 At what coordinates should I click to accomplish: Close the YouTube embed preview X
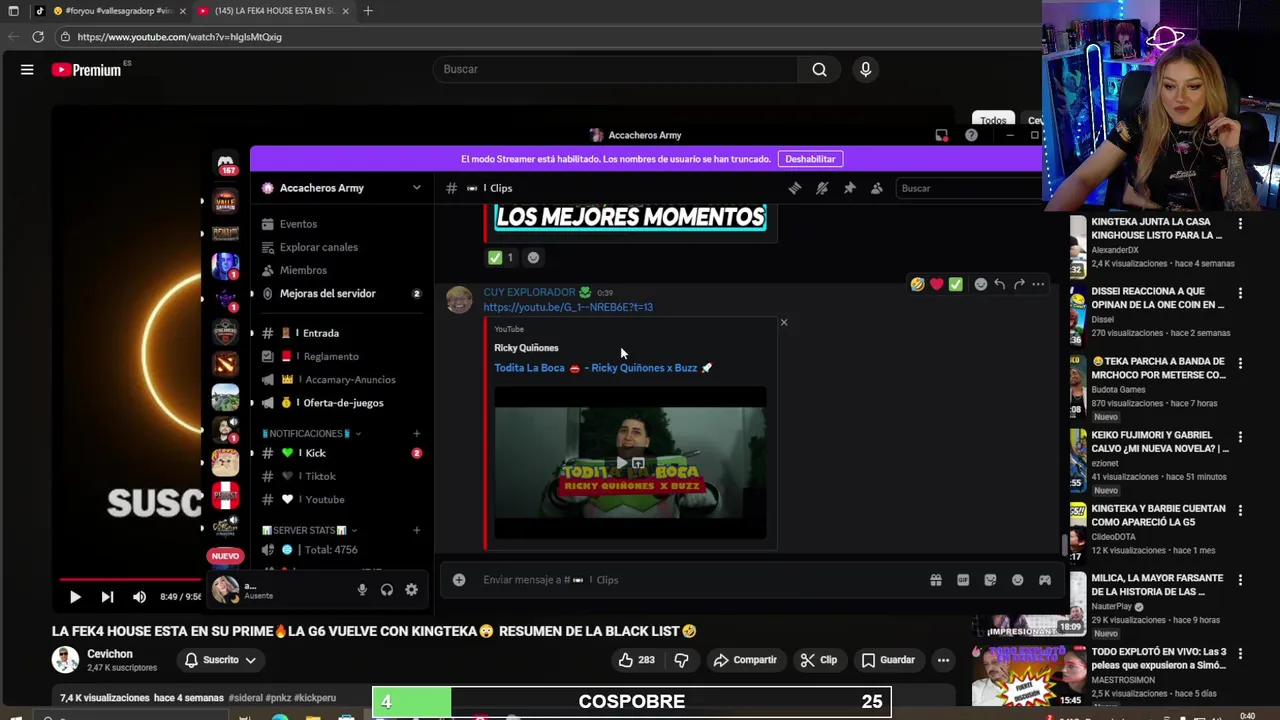click(784, 322)
